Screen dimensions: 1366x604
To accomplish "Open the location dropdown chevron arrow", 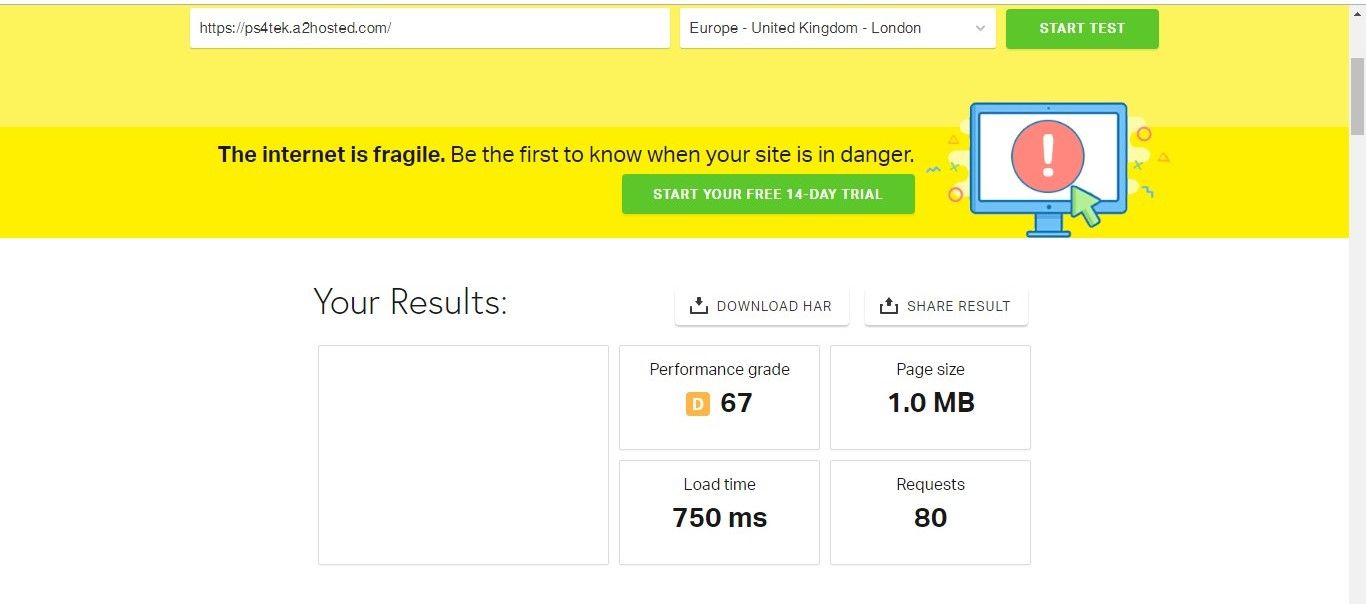I will pyautogui.click(x=980, y=29).
